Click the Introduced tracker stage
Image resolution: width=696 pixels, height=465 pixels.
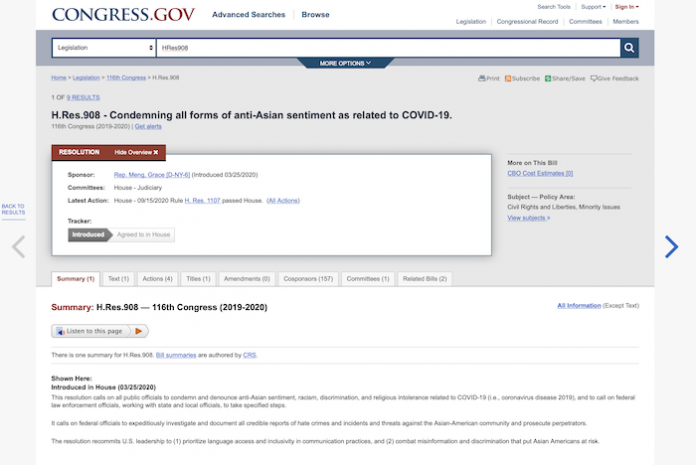[x=88, y=235]
